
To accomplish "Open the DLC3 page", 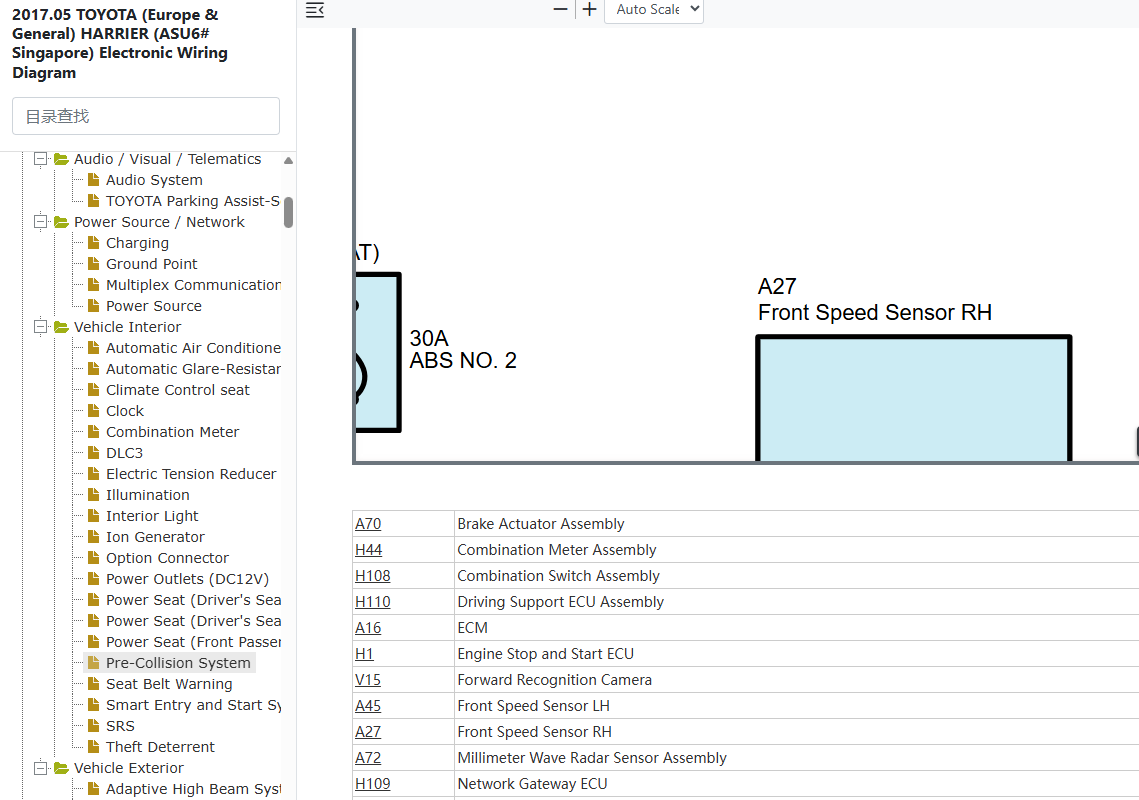I will pos(124,453).
